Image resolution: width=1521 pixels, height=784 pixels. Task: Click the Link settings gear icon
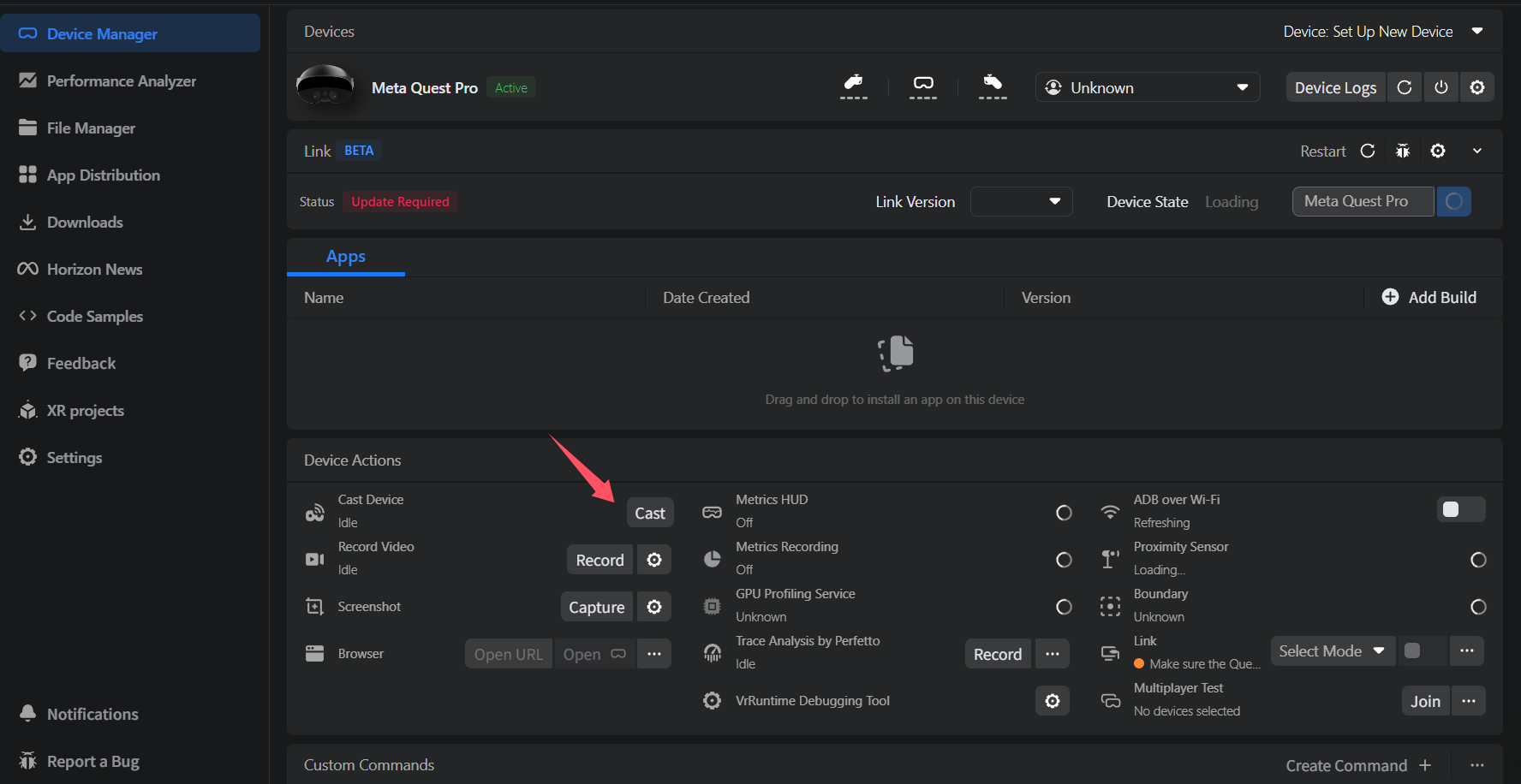pyautogui.click(x=1438, y=151)
